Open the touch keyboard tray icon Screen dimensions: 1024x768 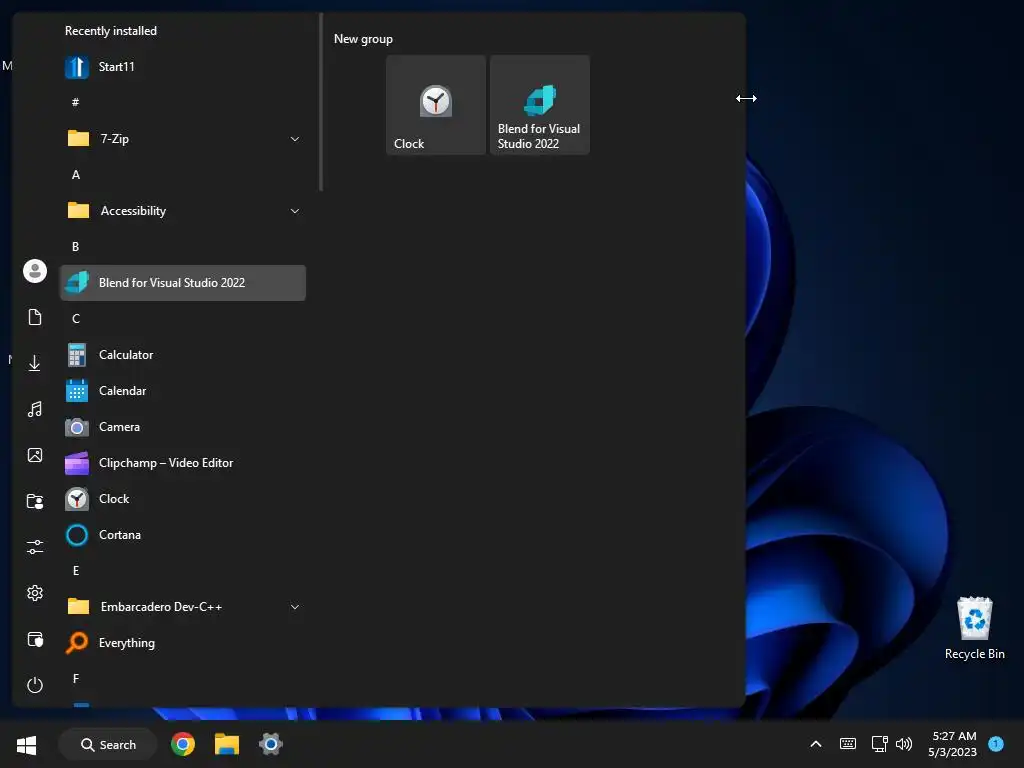pos(848,744)
